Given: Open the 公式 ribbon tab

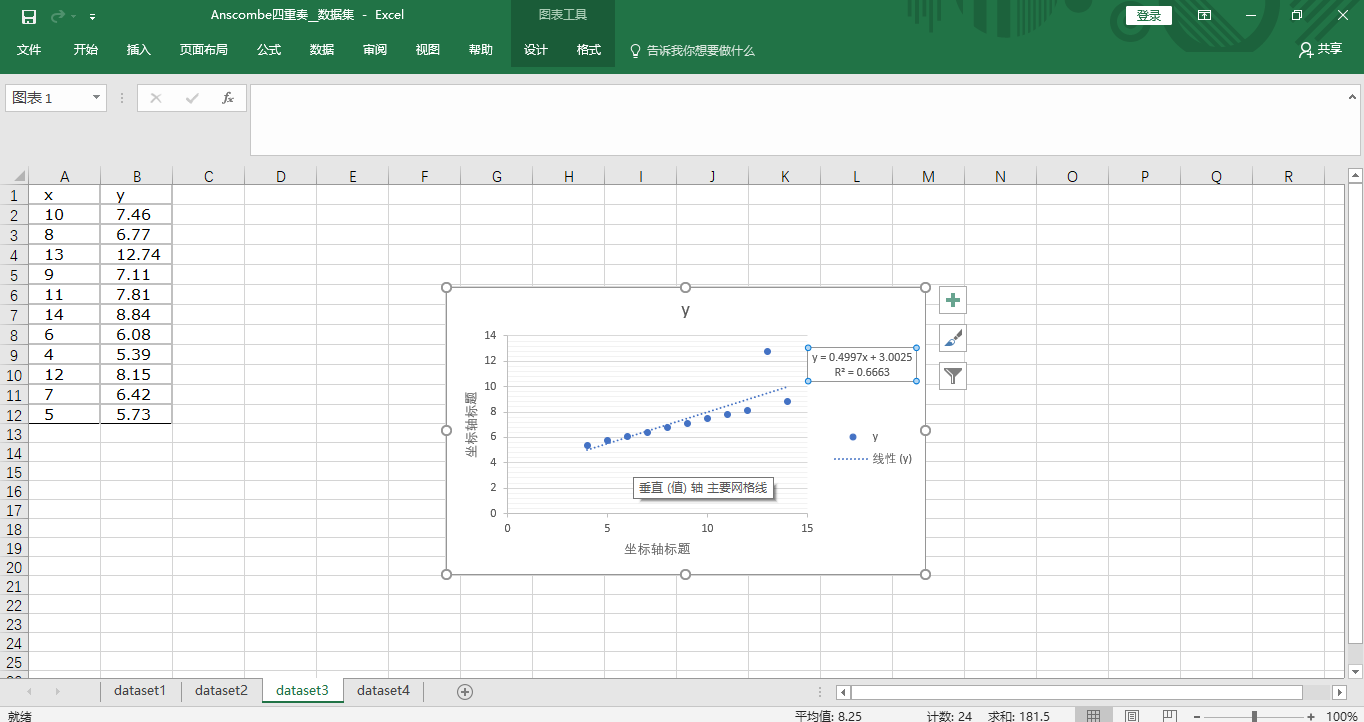Looking at the screenshot, I should (269, 50).
